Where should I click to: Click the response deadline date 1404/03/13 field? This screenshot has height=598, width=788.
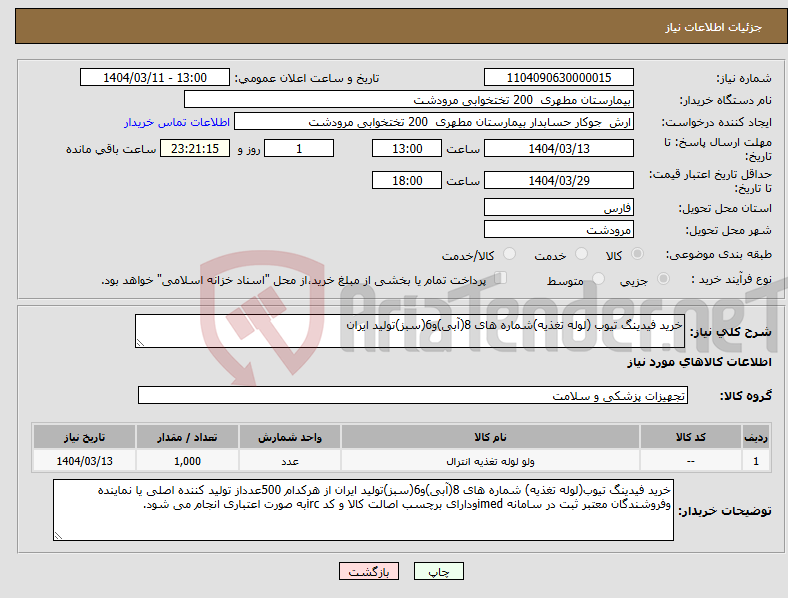click(x=559, y=148)
